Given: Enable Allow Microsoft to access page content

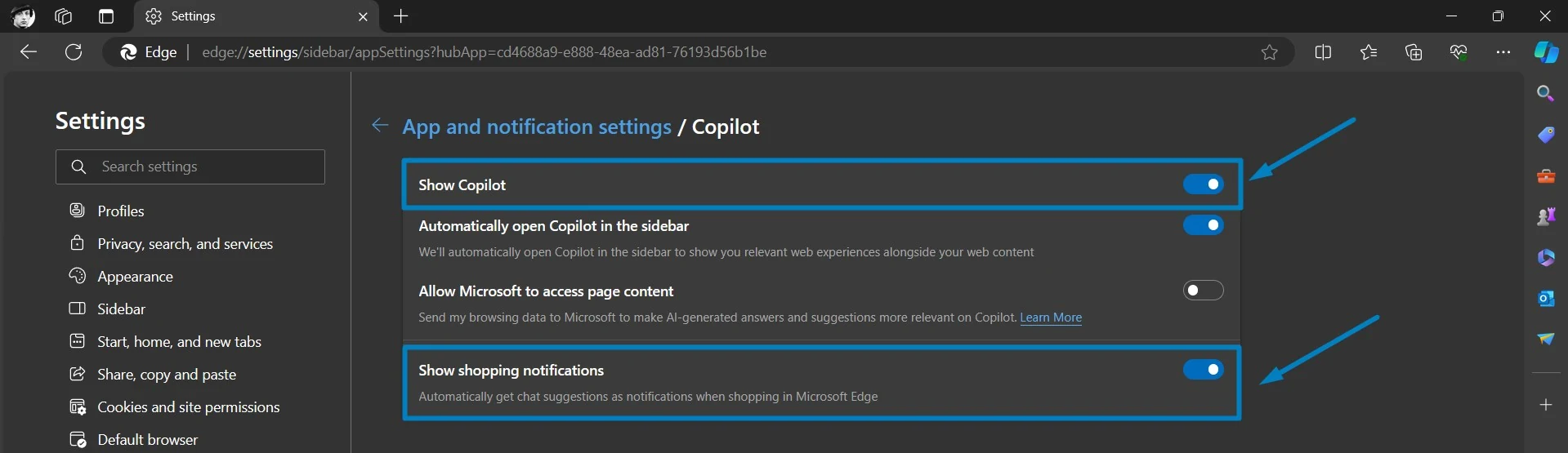Looking at the screenshot, I should (x=1204, y=291).
